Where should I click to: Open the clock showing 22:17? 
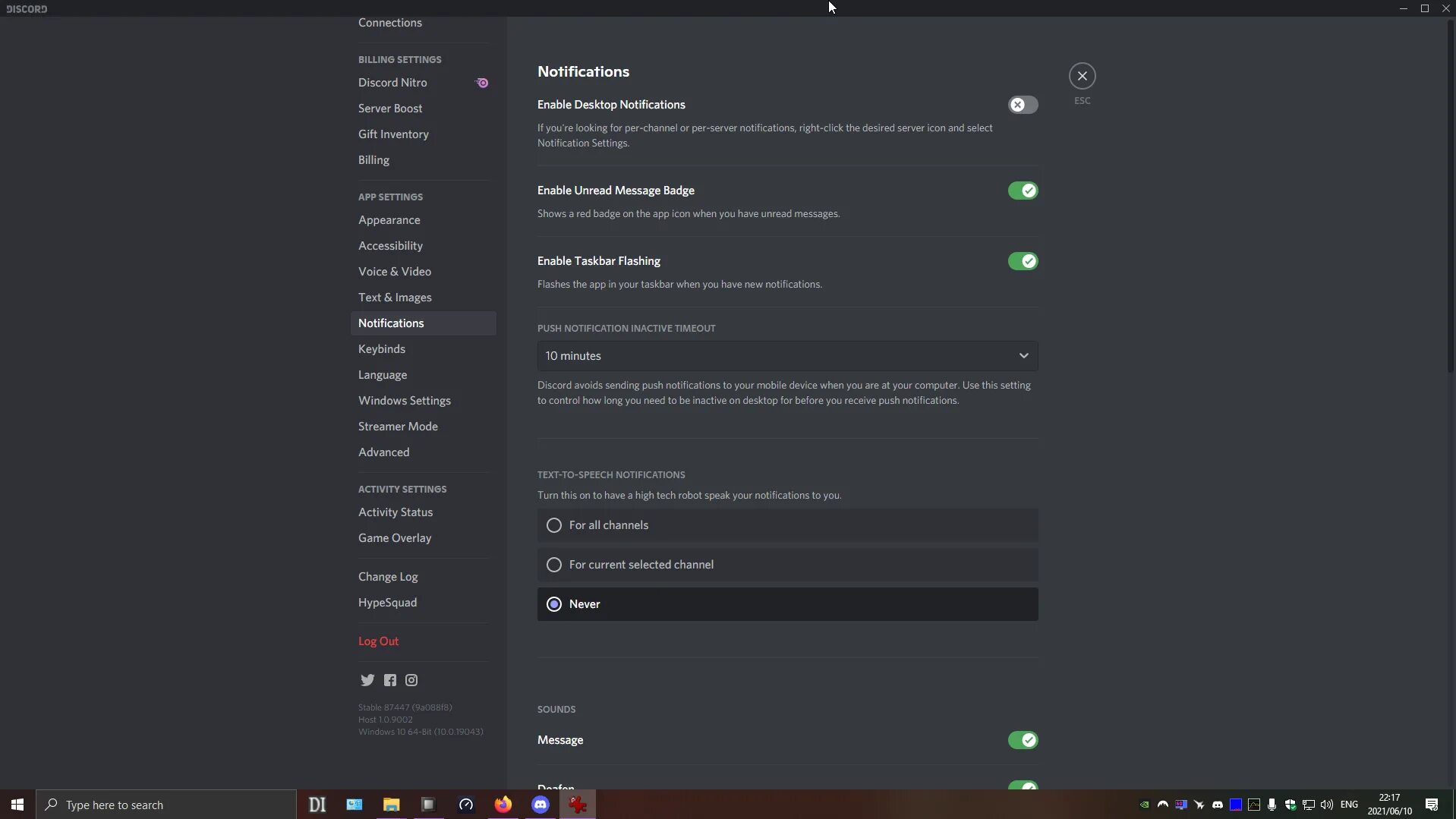coord(1389,805)
